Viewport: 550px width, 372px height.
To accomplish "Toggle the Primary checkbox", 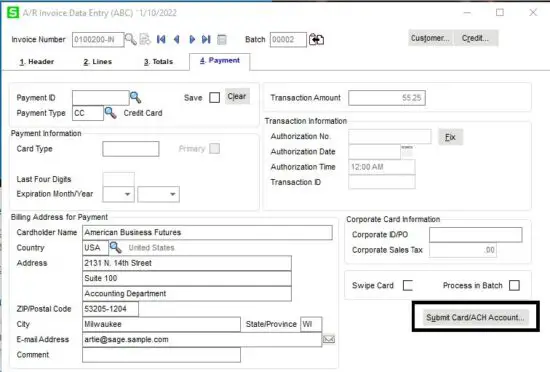I will 214,148.
